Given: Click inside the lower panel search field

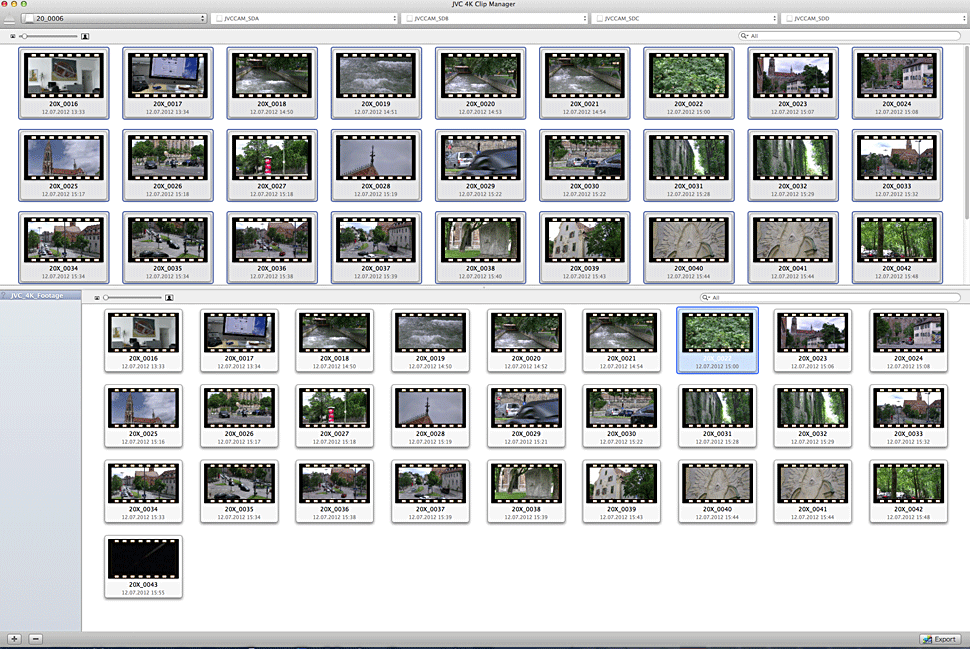Looking at the screenshot, I should click(830, 298).
